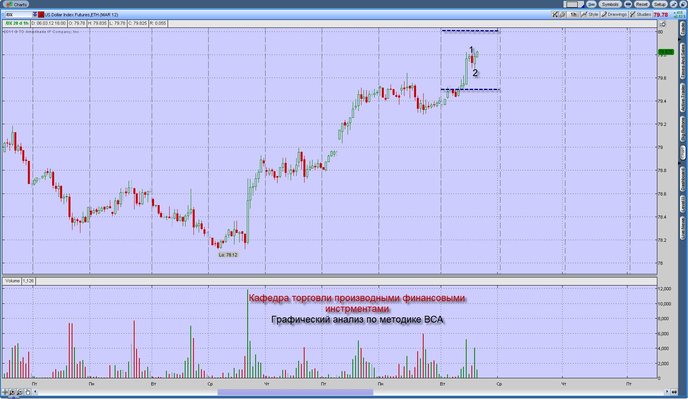Click the red square next to symbol

(x=41, y=14)
